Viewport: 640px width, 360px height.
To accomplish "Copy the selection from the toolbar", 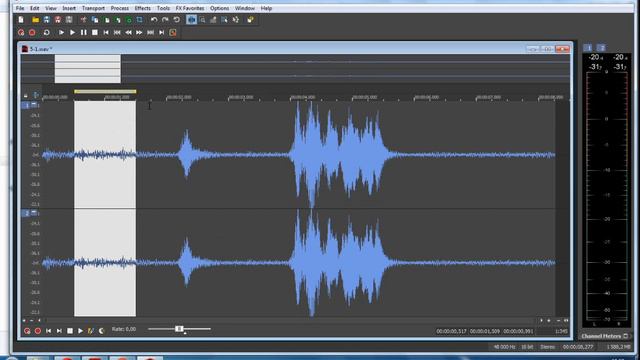I will click(95, 20).
